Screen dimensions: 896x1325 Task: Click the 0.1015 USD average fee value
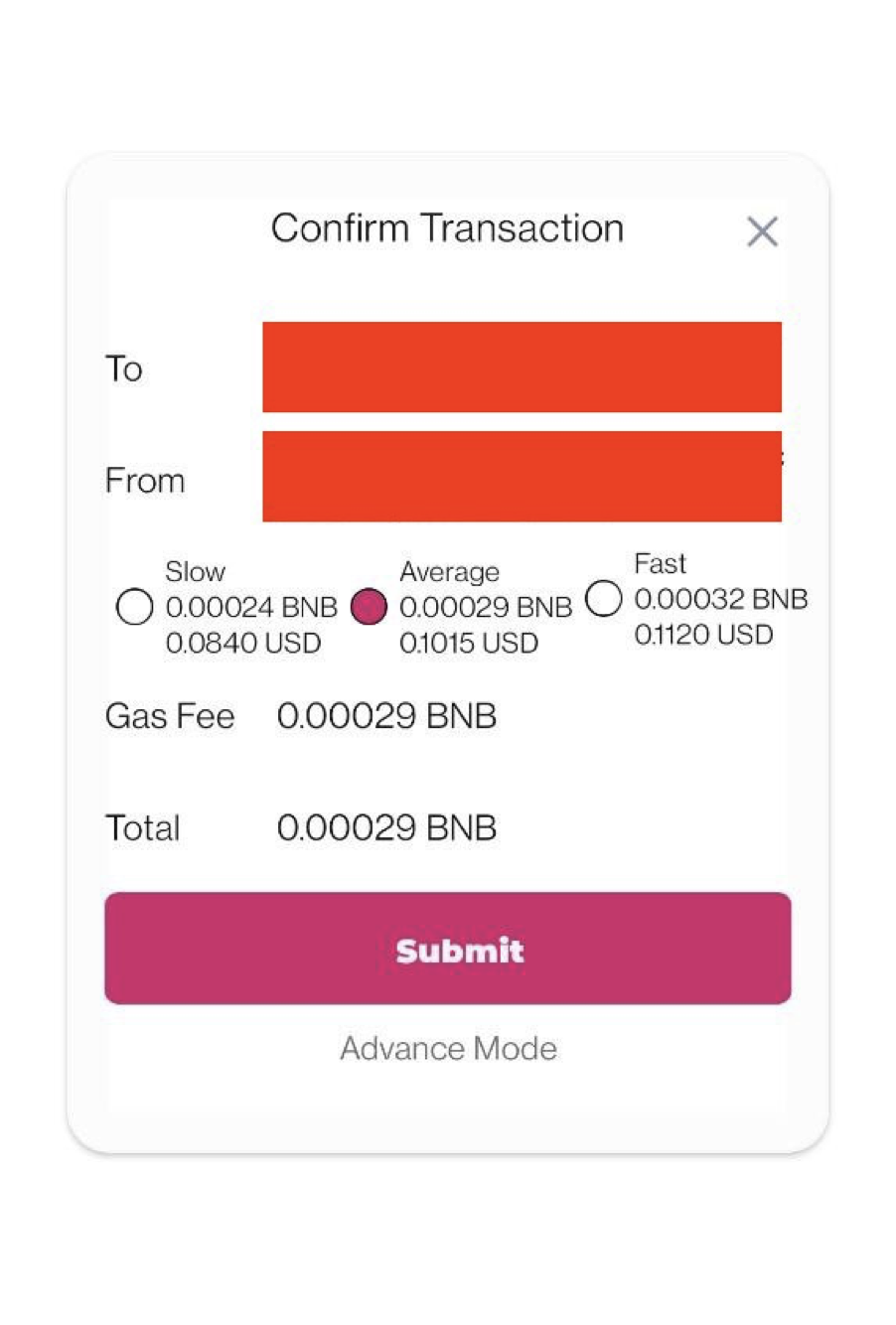pyautogui.click(x=469, y=643)
